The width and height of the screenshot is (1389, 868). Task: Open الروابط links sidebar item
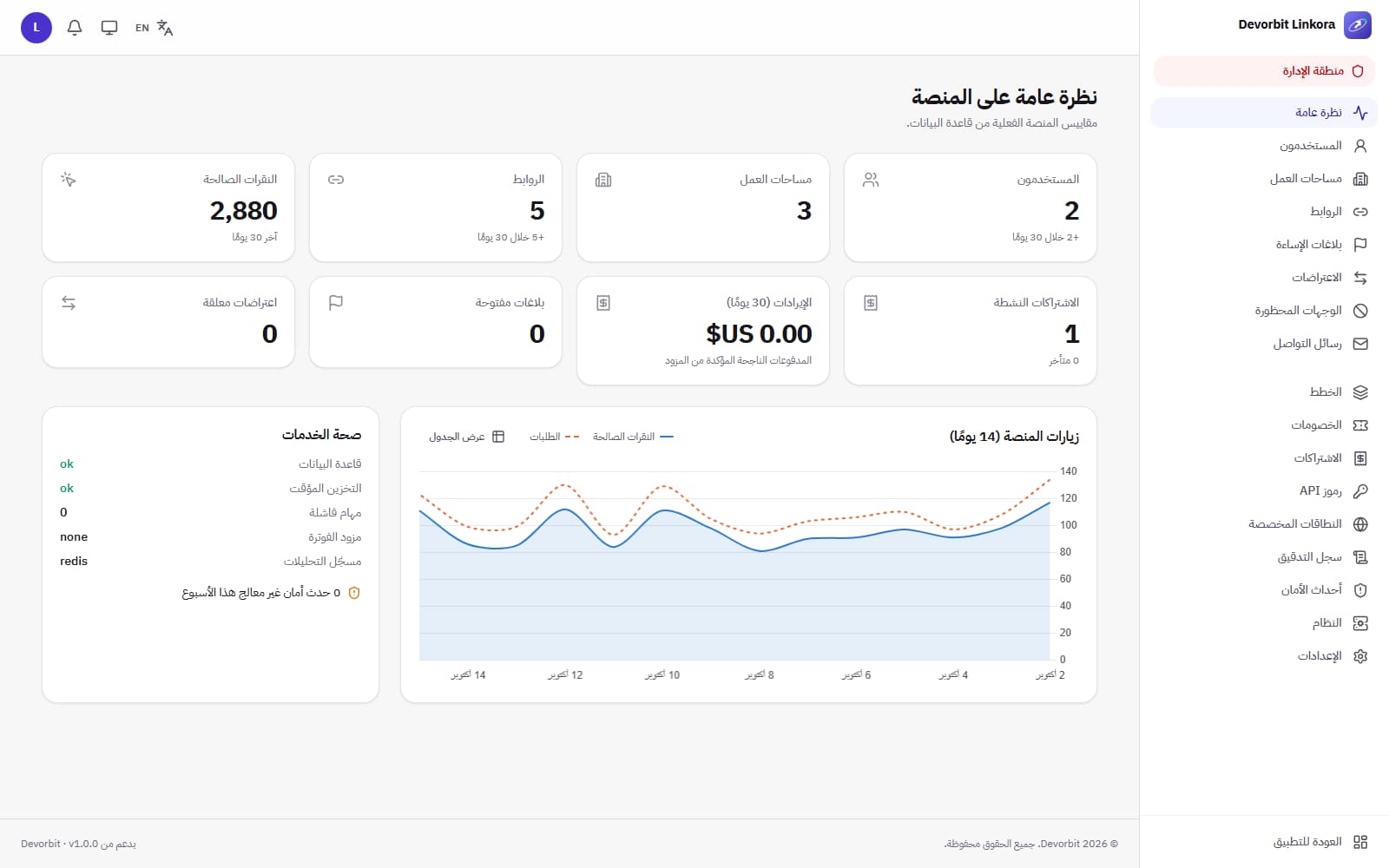click(1264, 212)
